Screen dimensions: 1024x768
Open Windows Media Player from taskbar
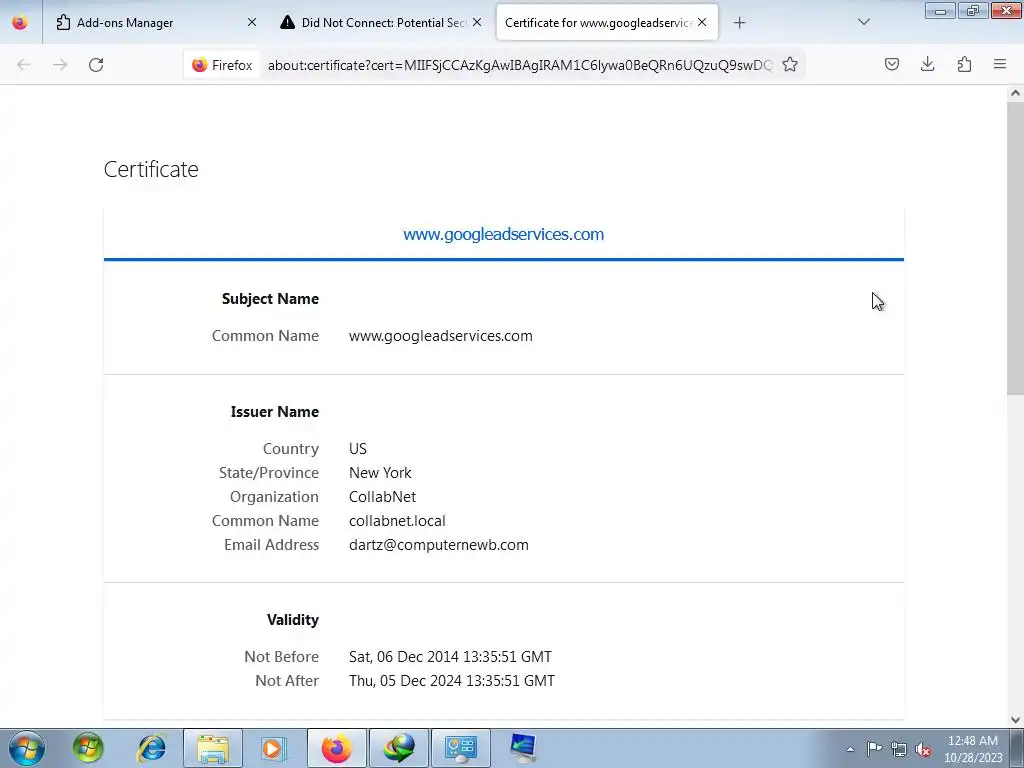[x=273, y=748]
